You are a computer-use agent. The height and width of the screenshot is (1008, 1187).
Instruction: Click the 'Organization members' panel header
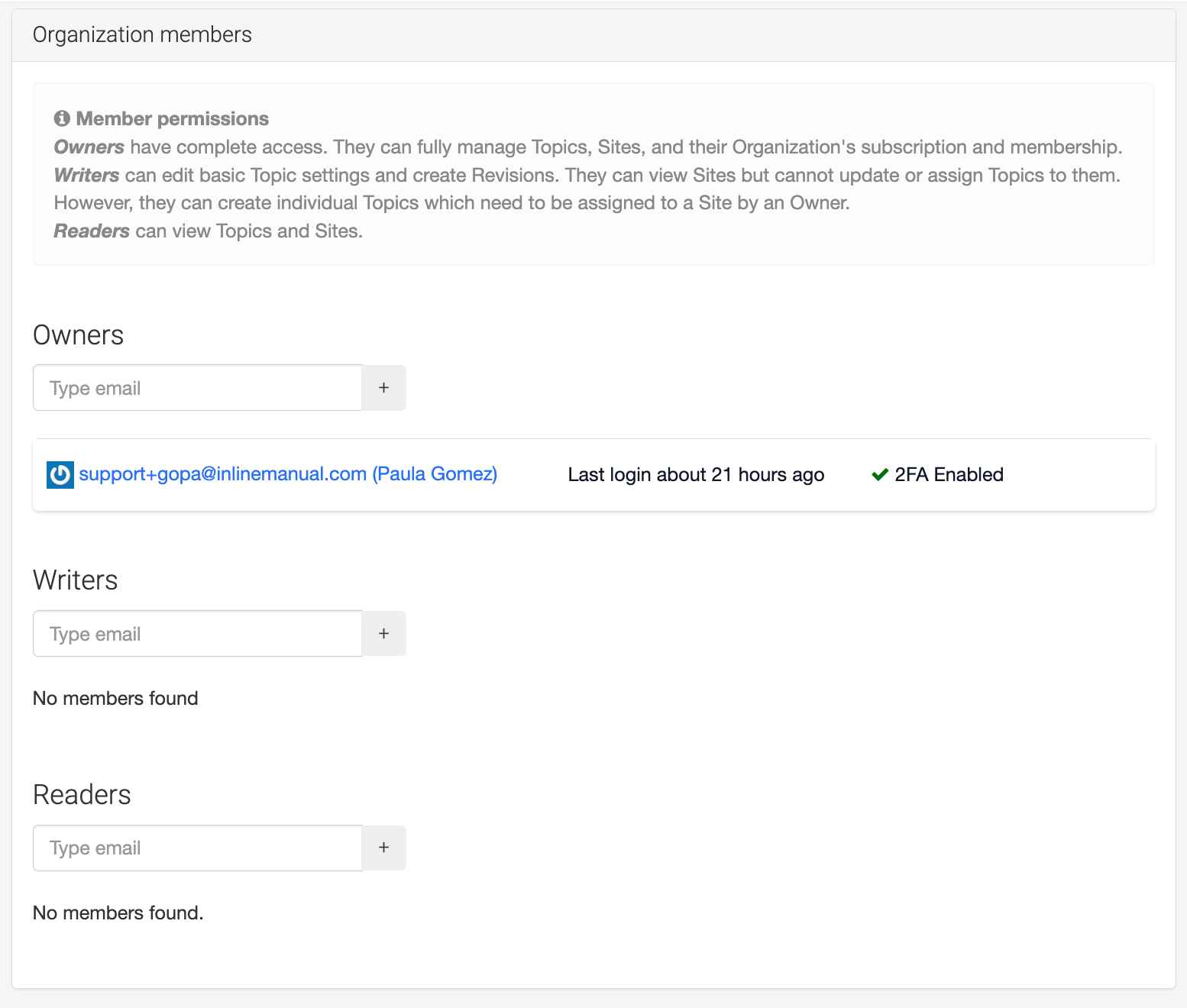[x=142, y=35]
